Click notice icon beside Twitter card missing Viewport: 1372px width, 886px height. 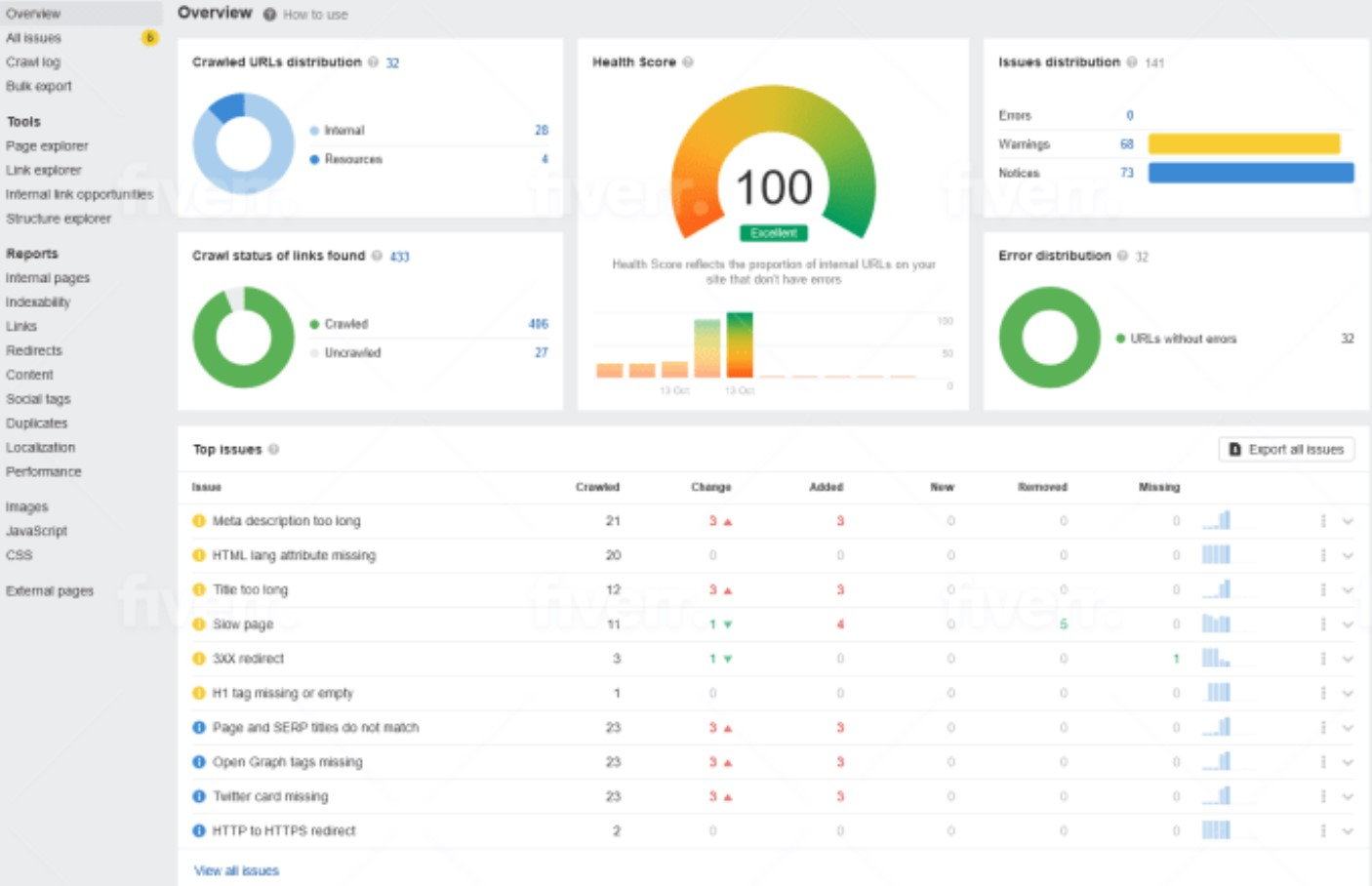tap(199, 796)
